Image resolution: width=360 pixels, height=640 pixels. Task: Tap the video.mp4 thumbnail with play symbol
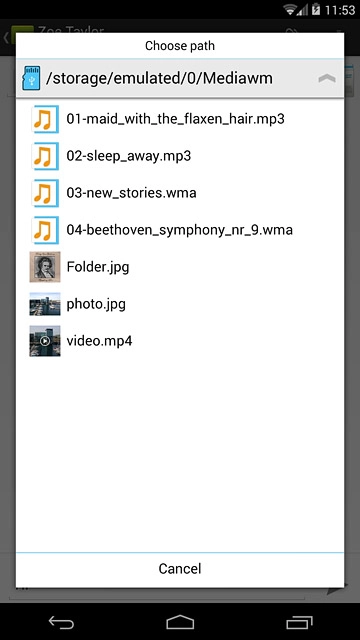45,341
